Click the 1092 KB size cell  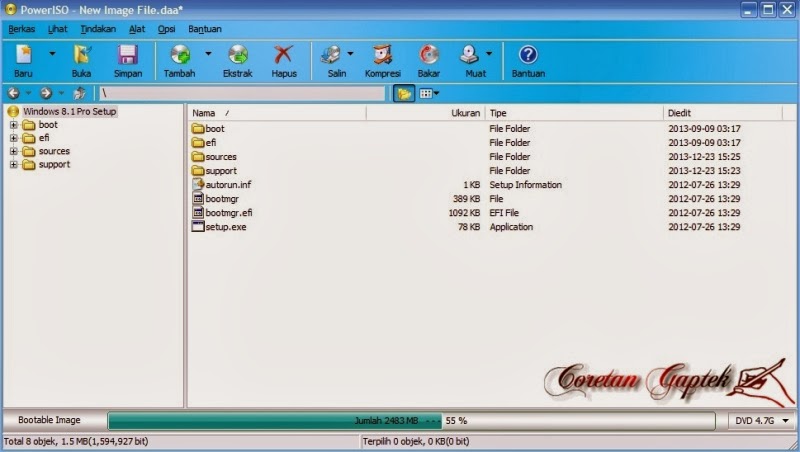[x=464, y=213]
